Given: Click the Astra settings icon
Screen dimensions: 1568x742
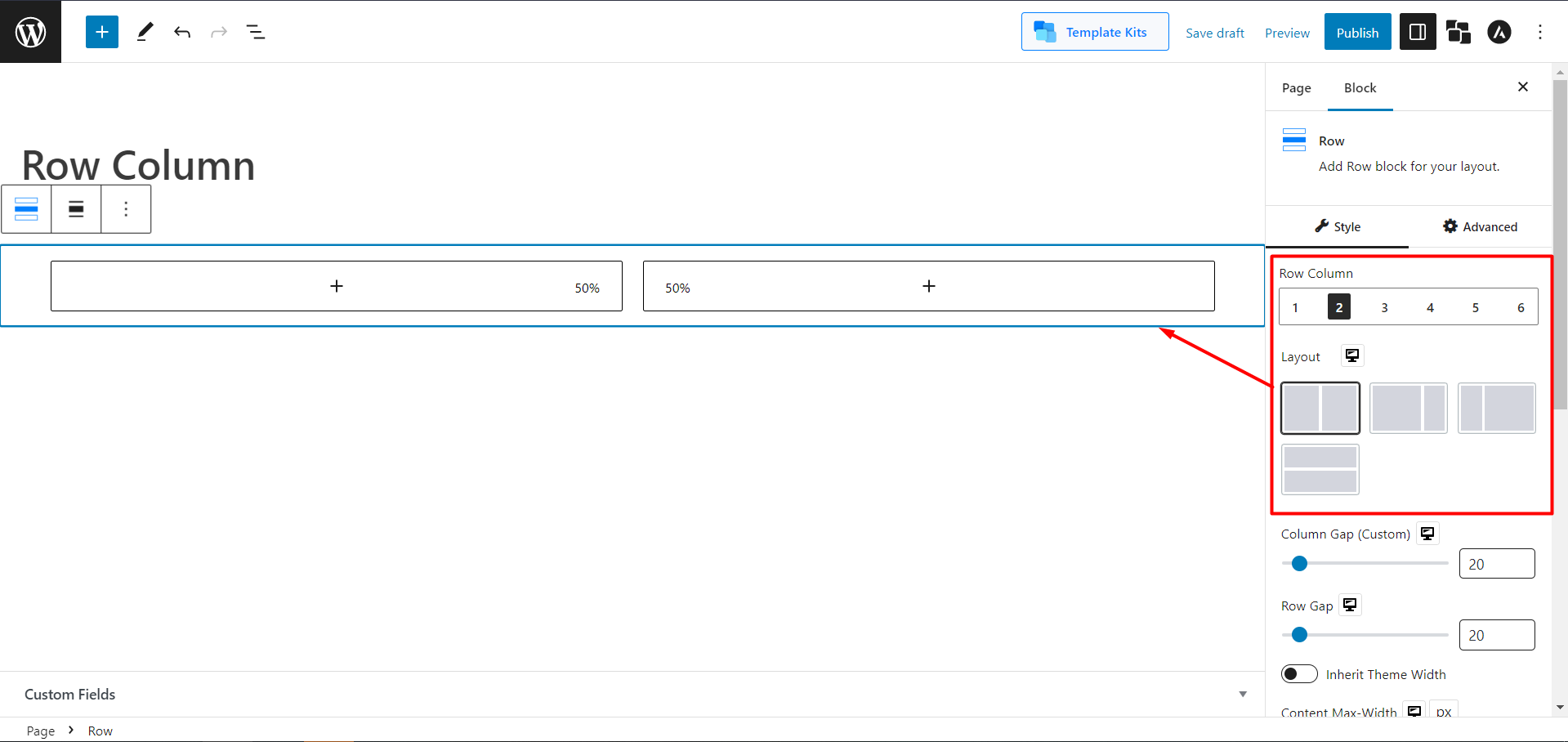Looking at the screenshot, I should pyautogui.click(x=1499, y=32).
